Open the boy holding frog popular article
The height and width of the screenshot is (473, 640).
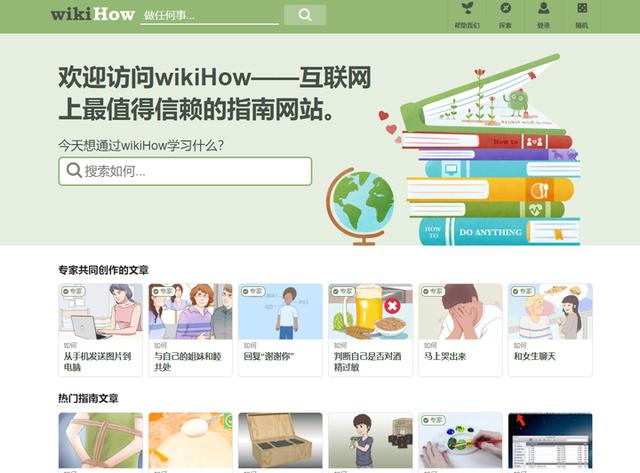point(371,440)
